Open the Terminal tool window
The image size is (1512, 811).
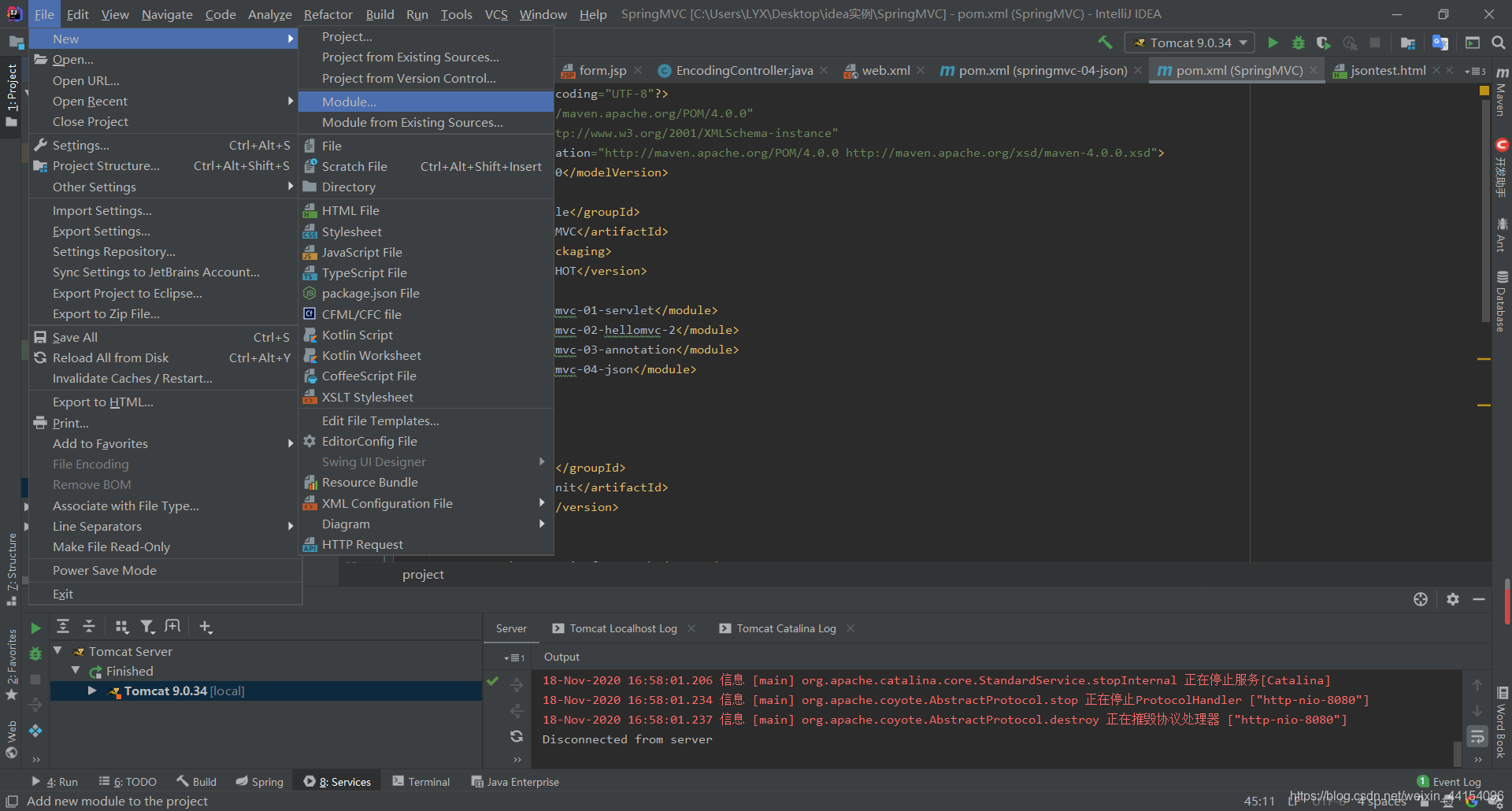[x=421, y=782]
